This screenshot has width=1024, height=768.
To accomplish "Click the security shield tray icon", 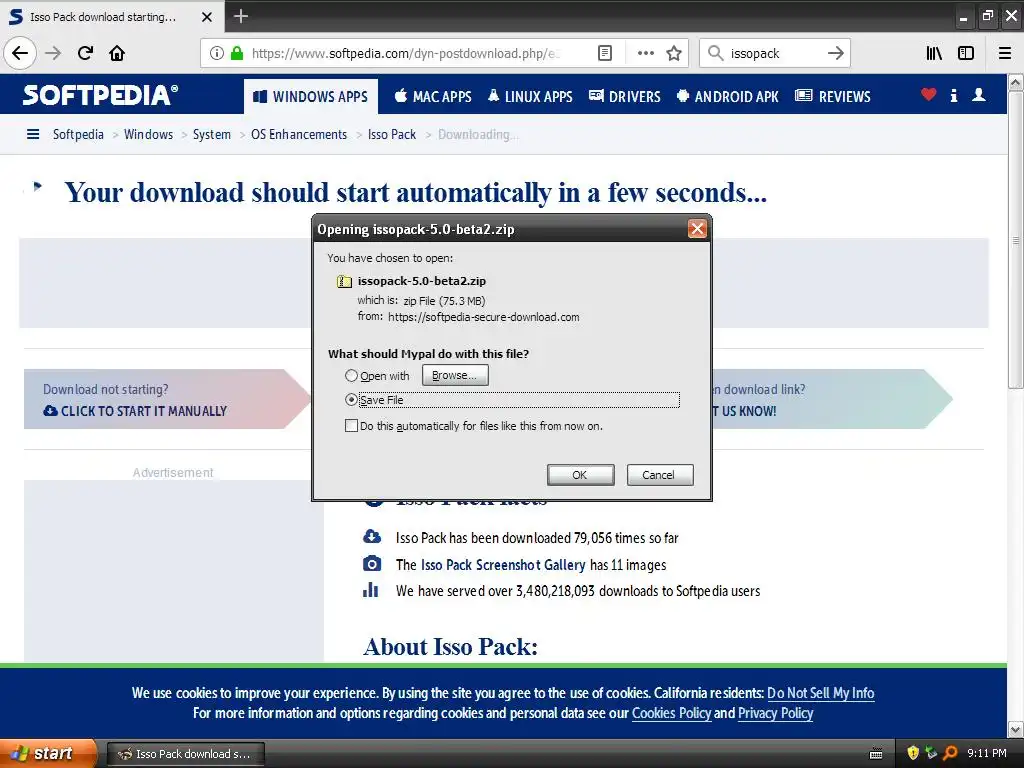I will 913,753.
